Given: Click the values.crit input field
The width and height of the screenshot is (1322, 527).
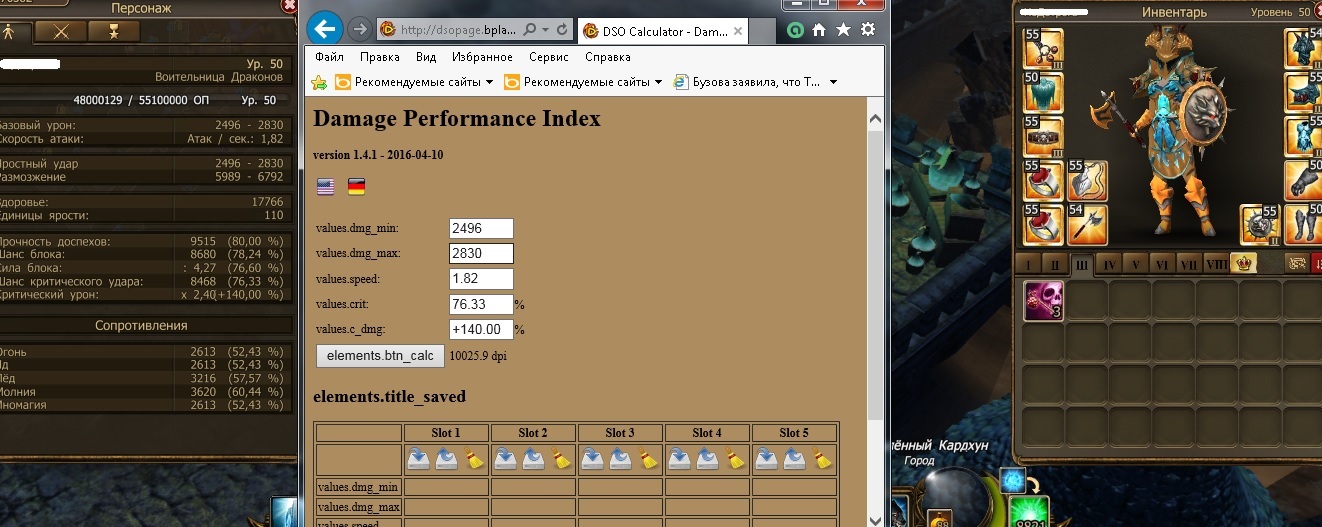Looking at the screenshot, I should pos(481,304).
